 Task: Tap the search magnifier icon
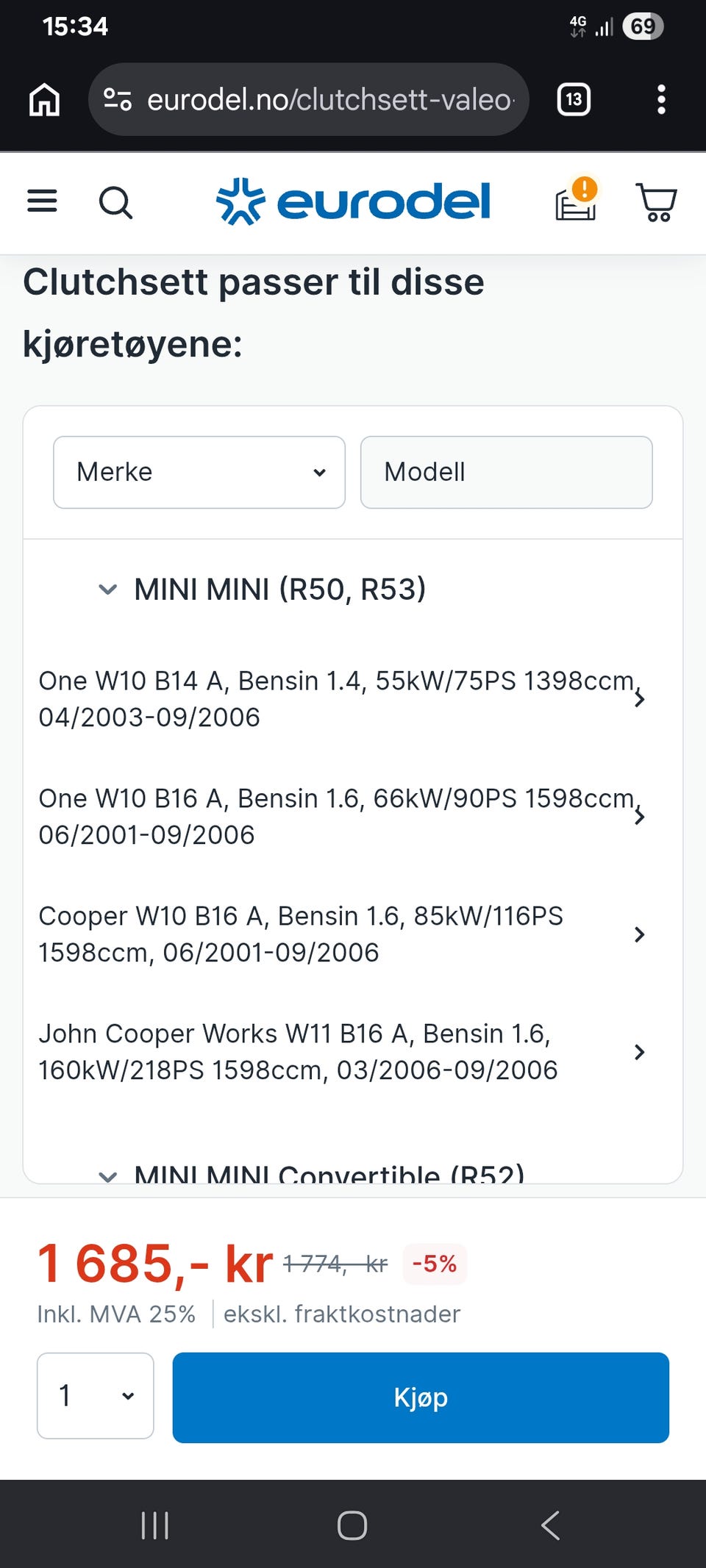tap(115, 202)
